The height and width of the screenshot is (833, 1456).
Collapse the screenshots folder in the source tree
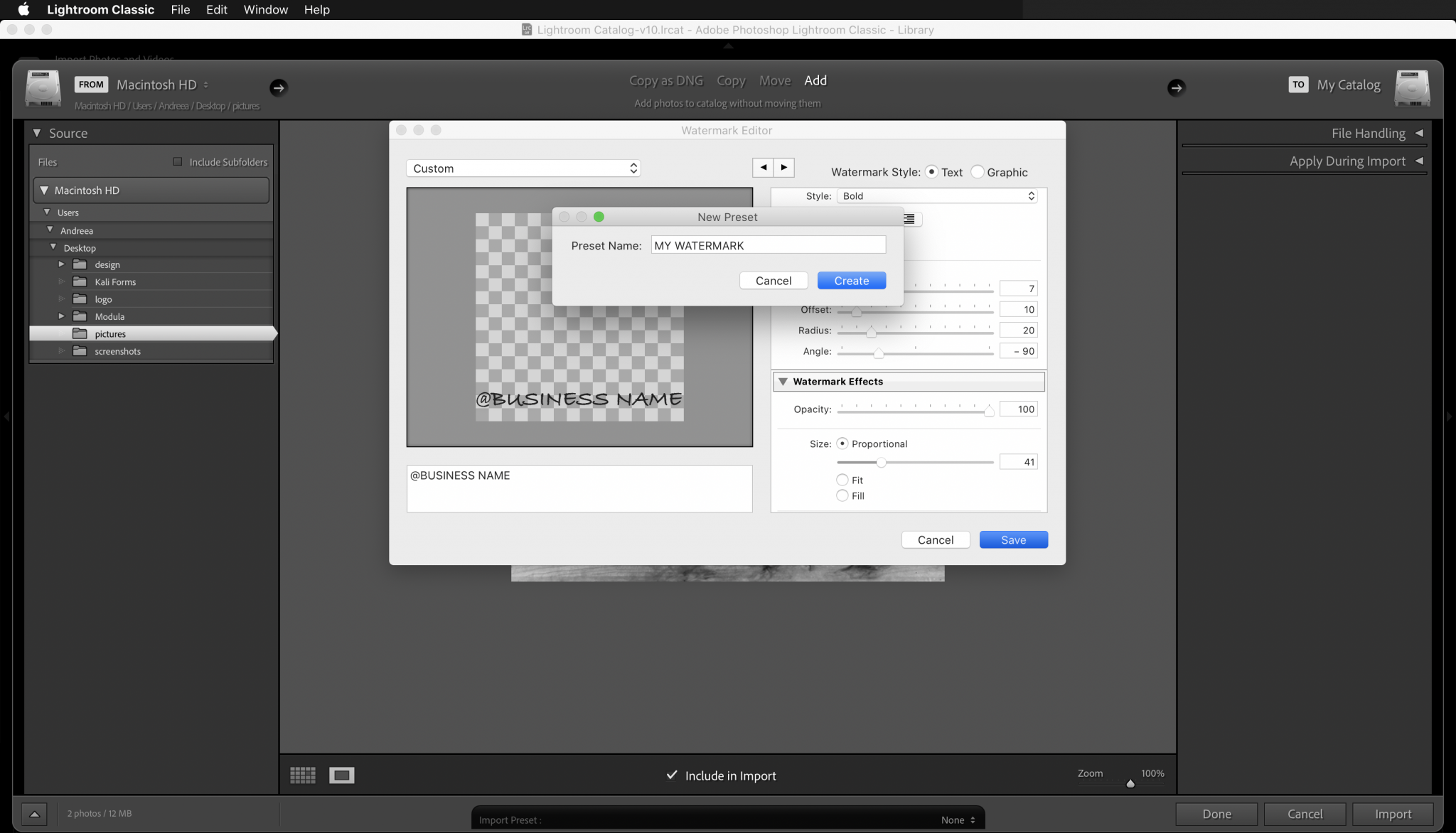[61, 350]
